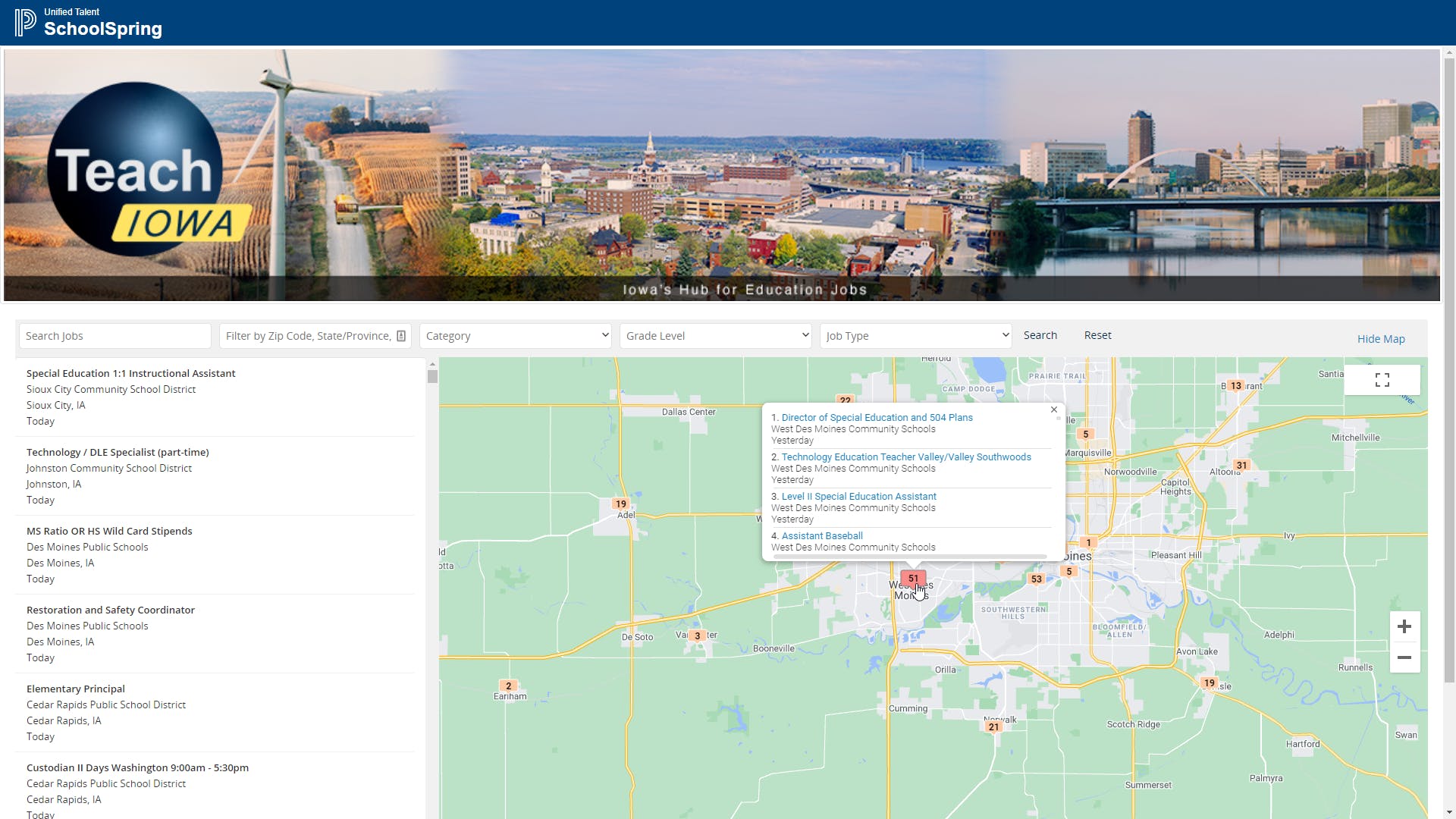The width and height of the screenshot is (1456, 819).
Task: Click the 19 jobs marker near Adel
Action: [620, 504]
